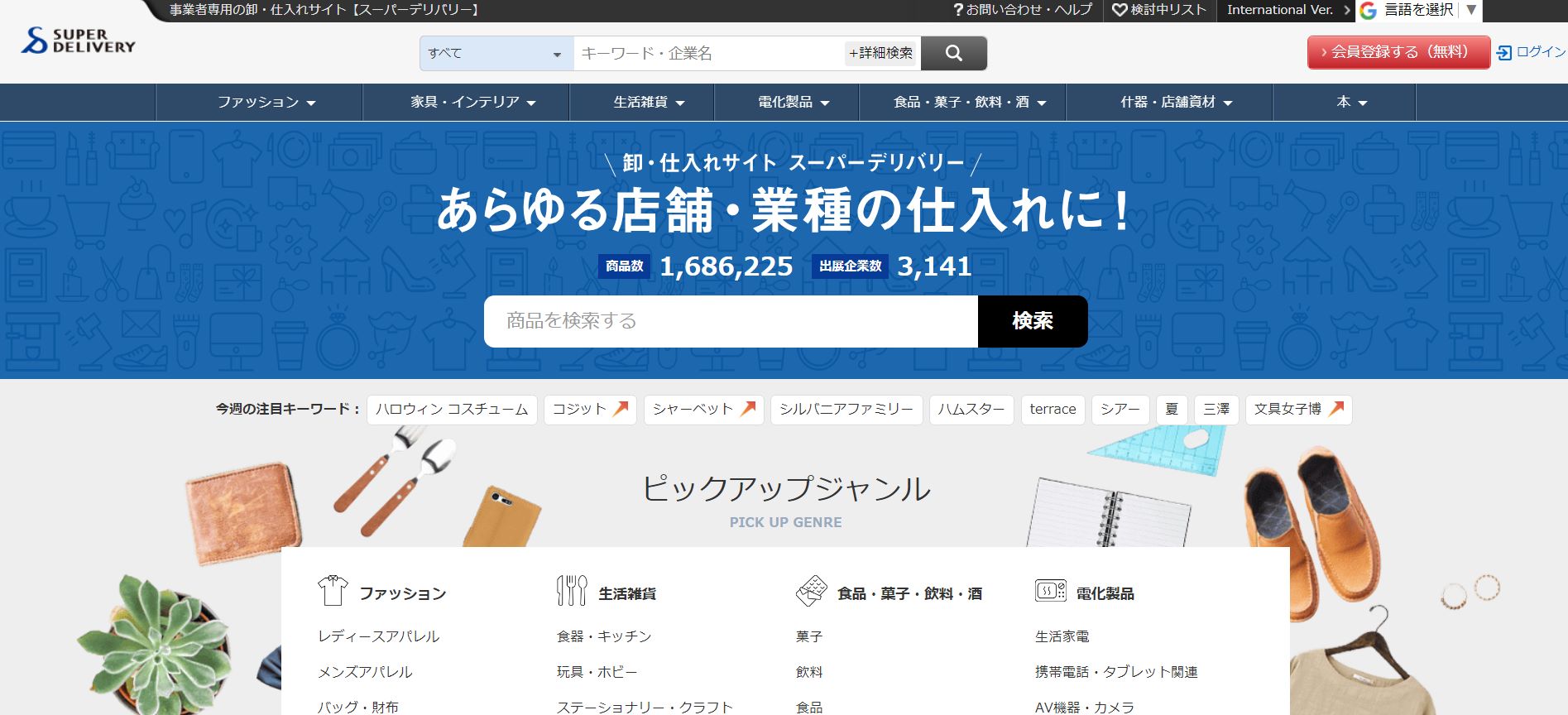Image resolution: width=1568 pixels, height=715 pixels.
Task: Open ファッション pickup genre heading
Action: click(x=403, y=593)
